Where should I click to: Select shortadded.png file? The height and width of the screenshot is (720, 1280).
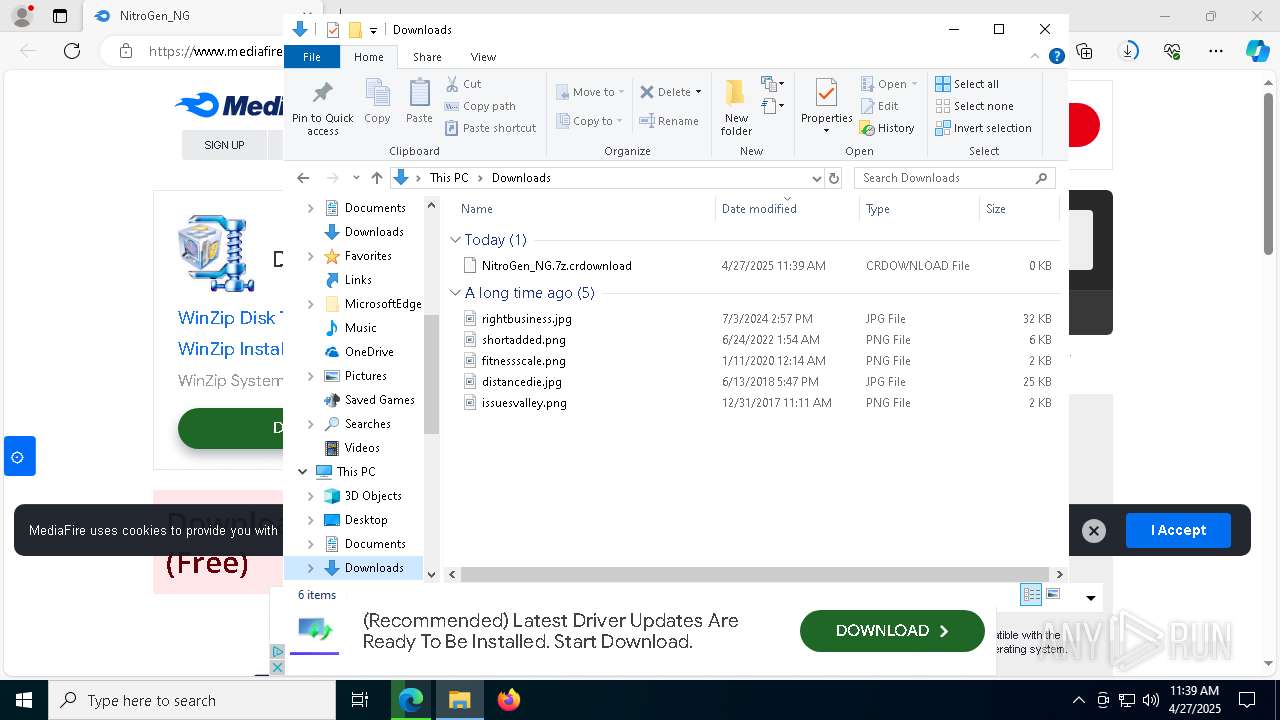[523, 340]
